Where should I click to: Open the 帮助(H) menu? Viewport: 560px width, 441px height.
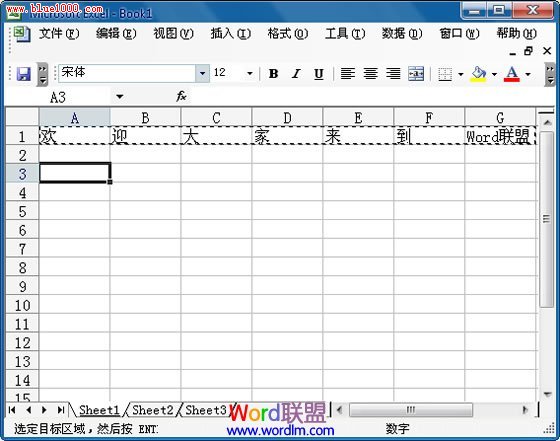[516, 34]
